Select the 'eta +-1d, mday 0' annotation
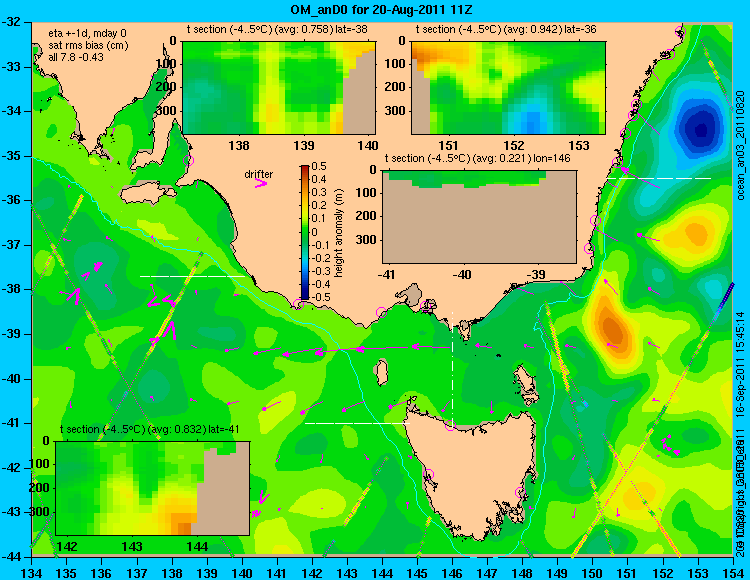 pyautogui.click(x=88, y=33)
